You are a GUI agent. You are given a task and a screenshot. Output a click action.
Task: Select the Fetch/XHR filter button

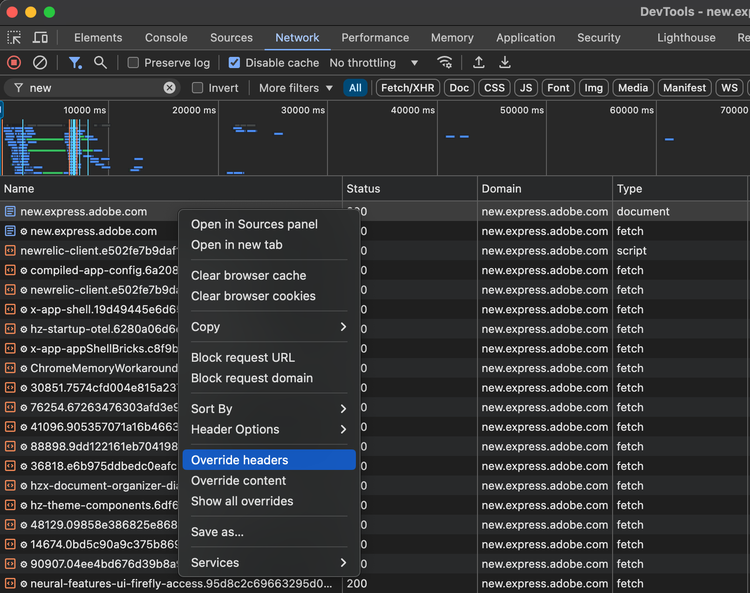[407, 88]
